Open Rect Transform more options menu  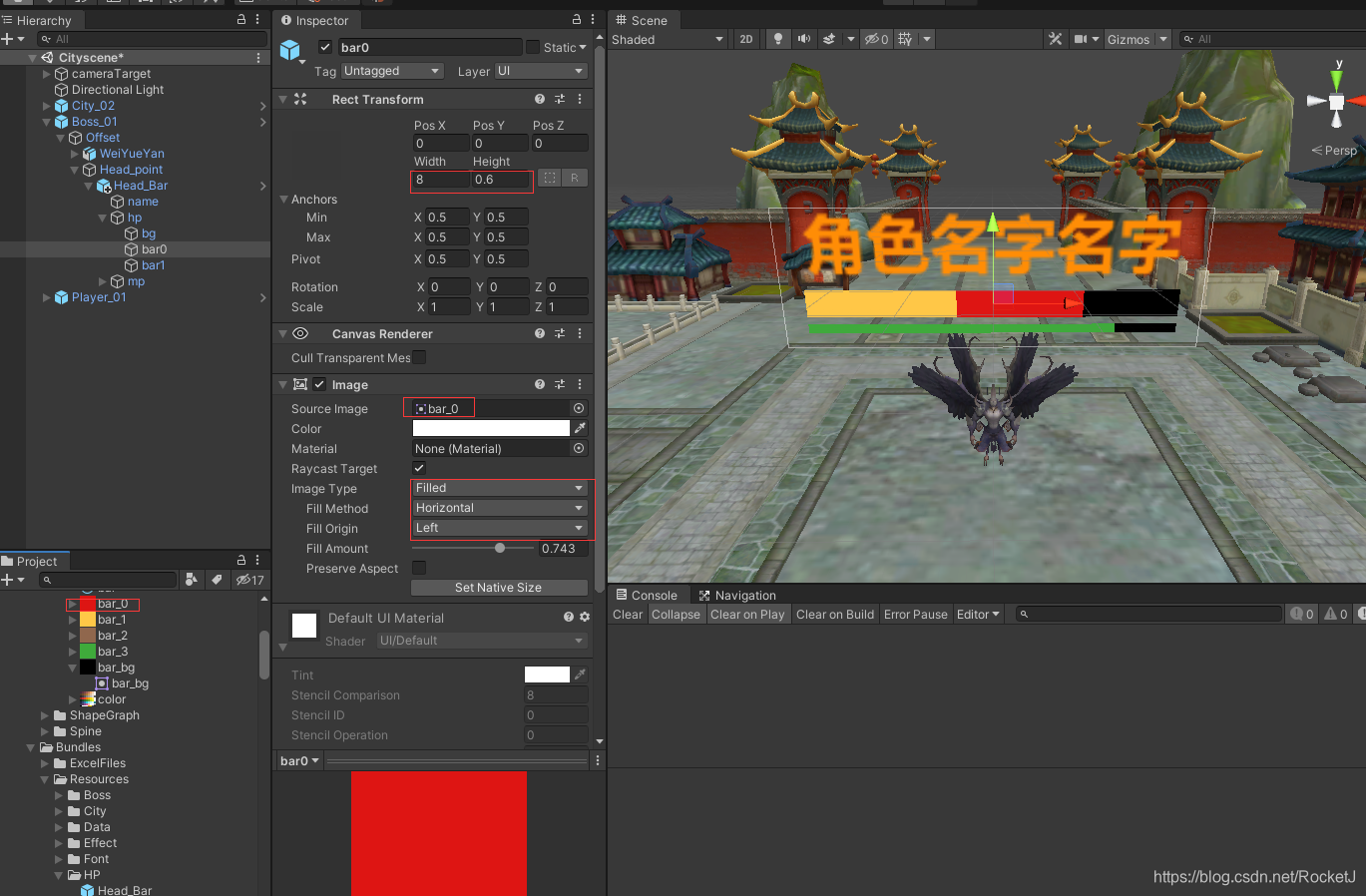[x=579, y=99]
